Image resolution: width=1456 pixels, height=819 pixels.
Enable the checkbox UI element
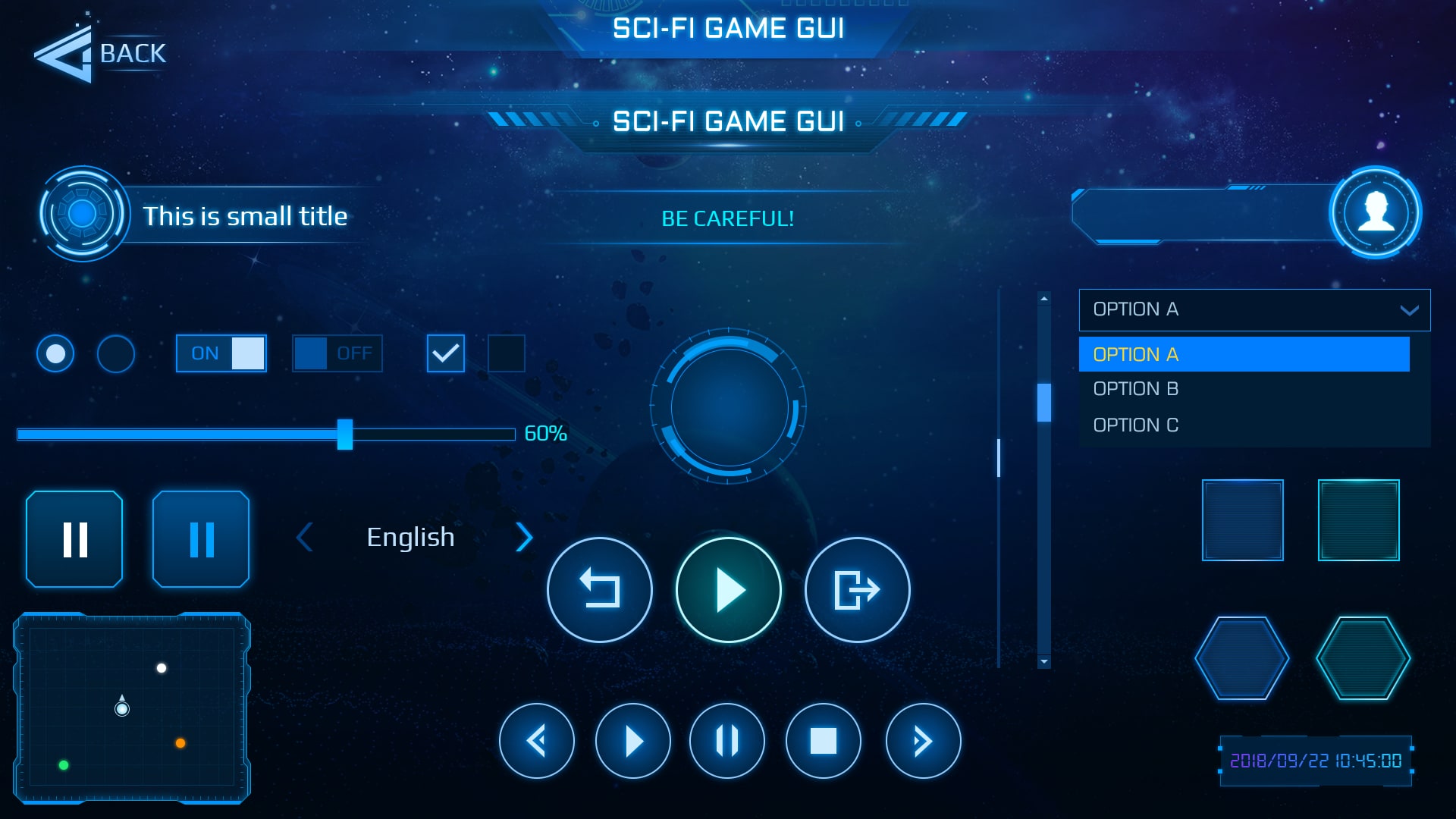coord(506,353)
